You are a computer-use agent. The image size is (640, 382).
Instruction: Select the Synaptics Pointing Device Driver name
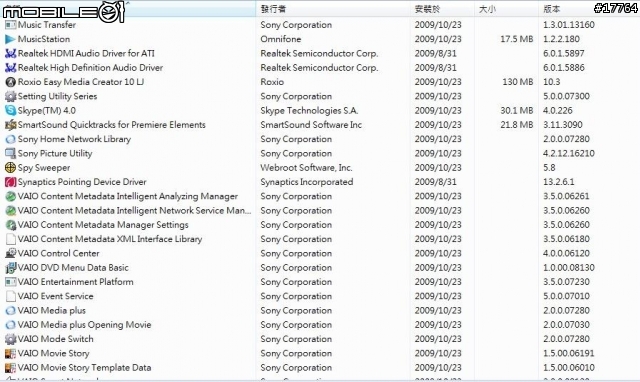[82, 182]
